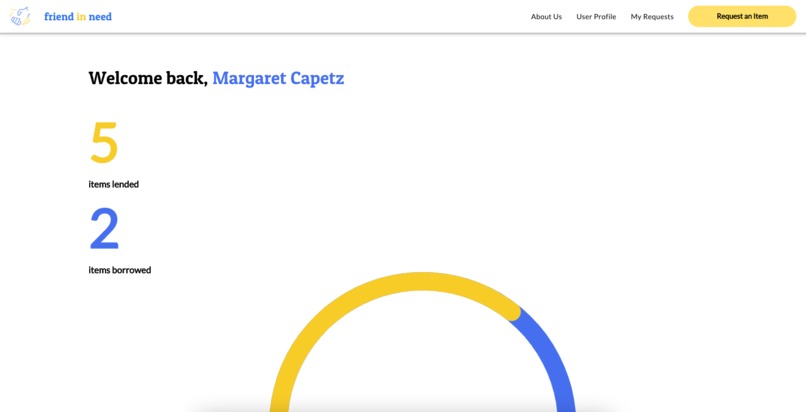Click the Welcome back heading text

coord(148,79)
